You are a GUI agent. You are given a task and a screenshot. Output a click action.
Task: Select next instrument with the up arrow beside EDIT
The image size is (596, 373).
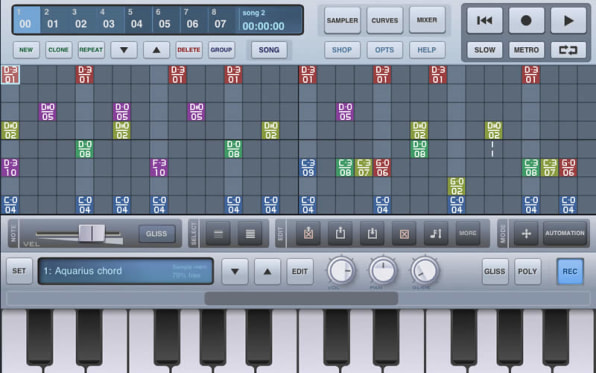267,271
